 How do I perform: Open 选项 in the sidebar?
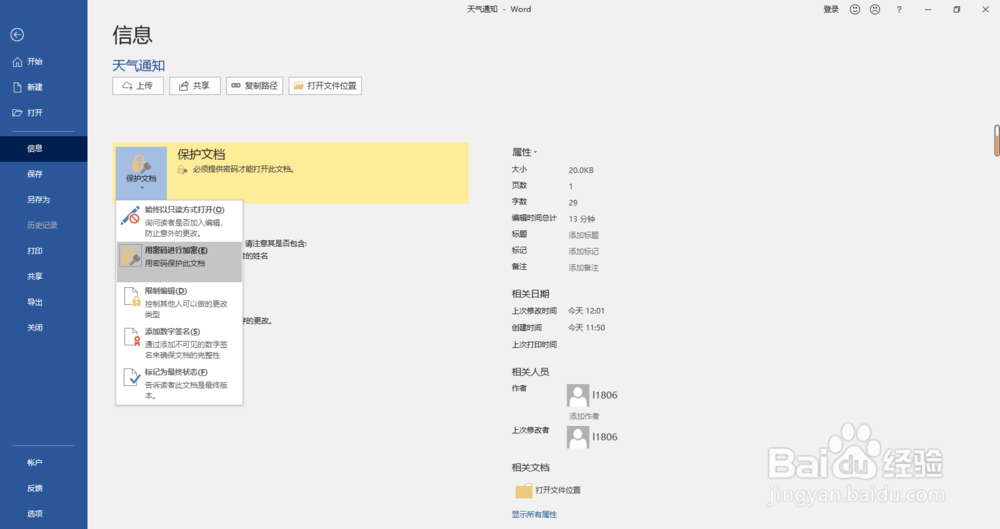pyautogui.click(x=43, y=514)
